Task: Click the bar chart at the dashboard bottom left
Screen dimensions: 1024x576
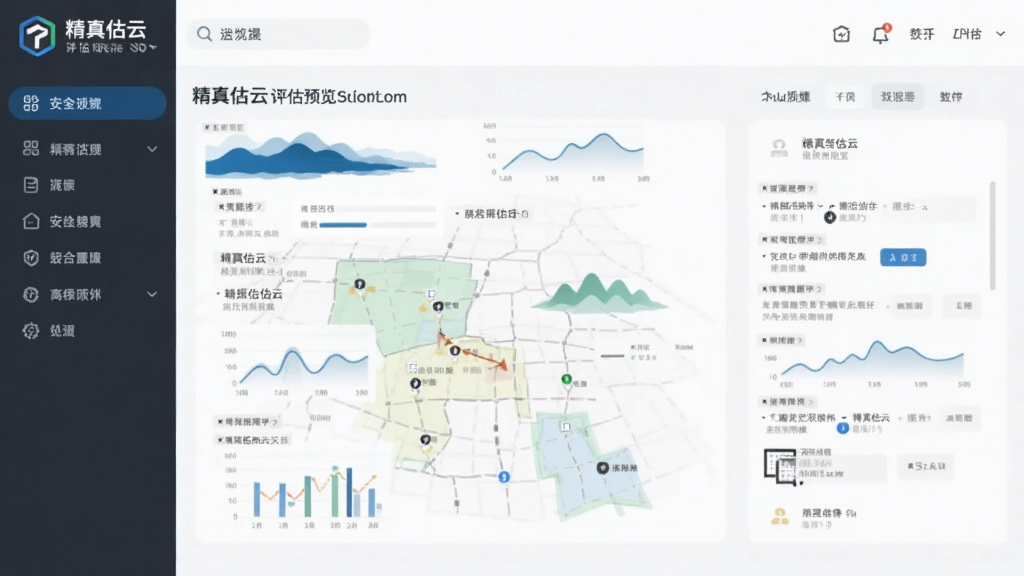Action: (x=306, y=490)
